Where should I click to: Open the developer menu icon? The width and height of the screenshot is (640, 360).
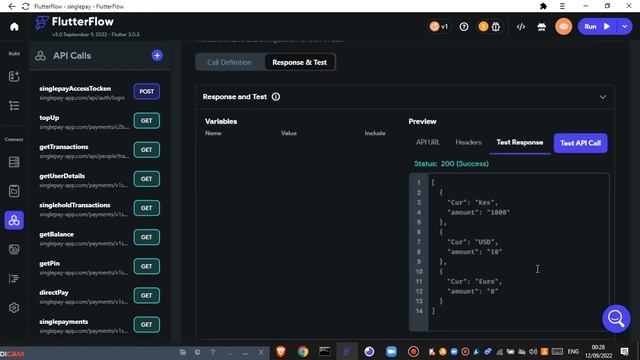tap(542, 27)
